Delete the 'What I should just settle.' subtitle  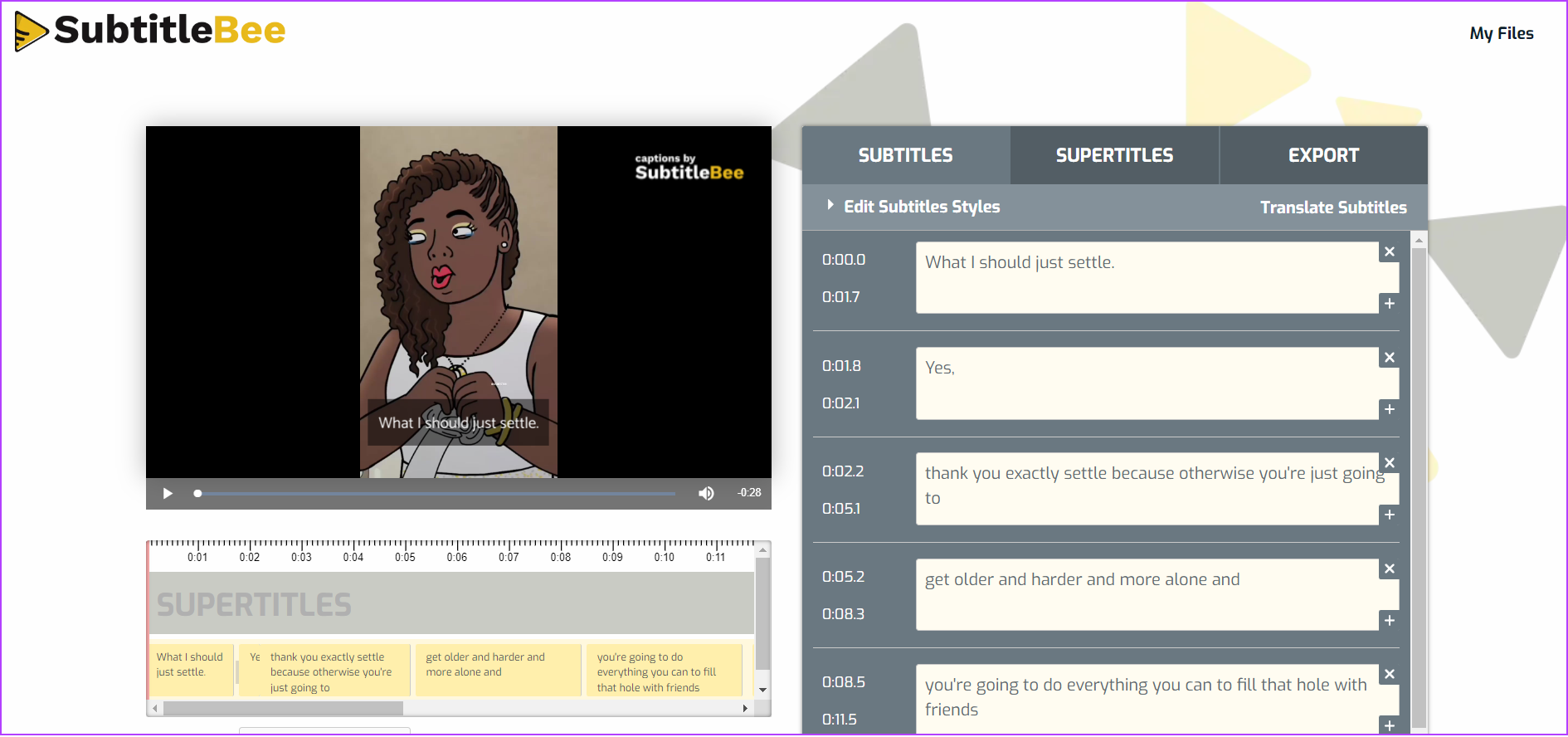(1390, 251)
